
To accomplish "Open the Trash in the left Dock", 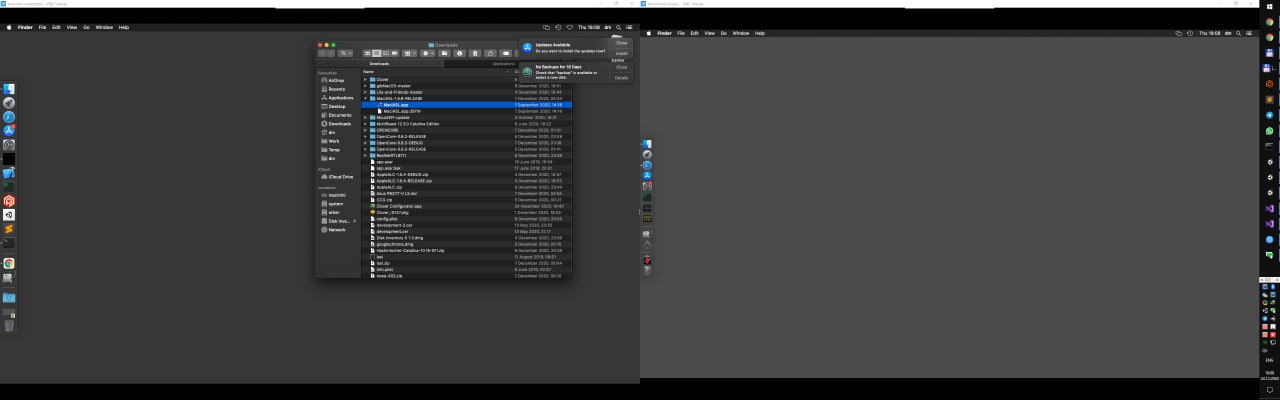I will [x=8, y=324].
